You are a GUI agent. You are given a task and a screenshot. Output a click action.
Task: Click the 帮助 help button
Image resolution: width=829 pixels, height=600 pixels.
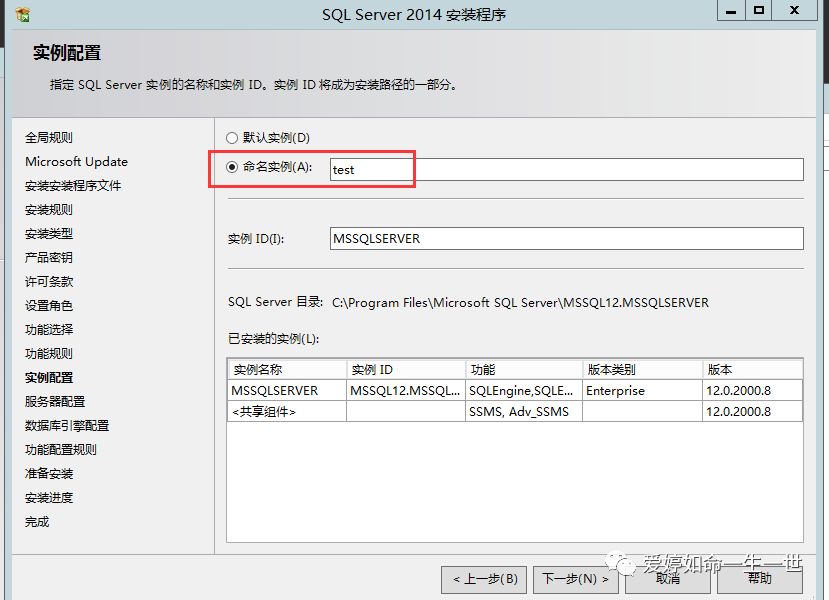pos(760,579)
